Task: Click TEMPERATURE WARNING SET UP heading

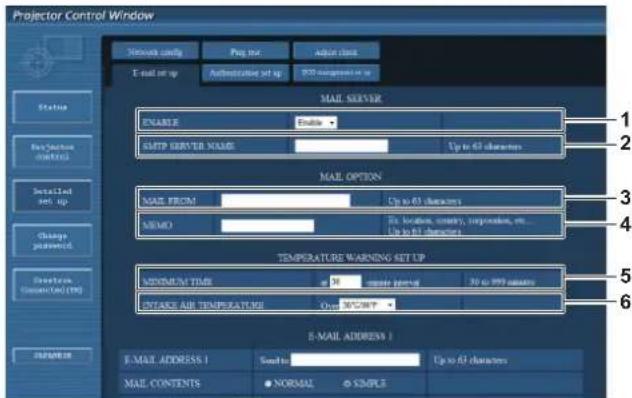Action: click(x=351, y=257)
